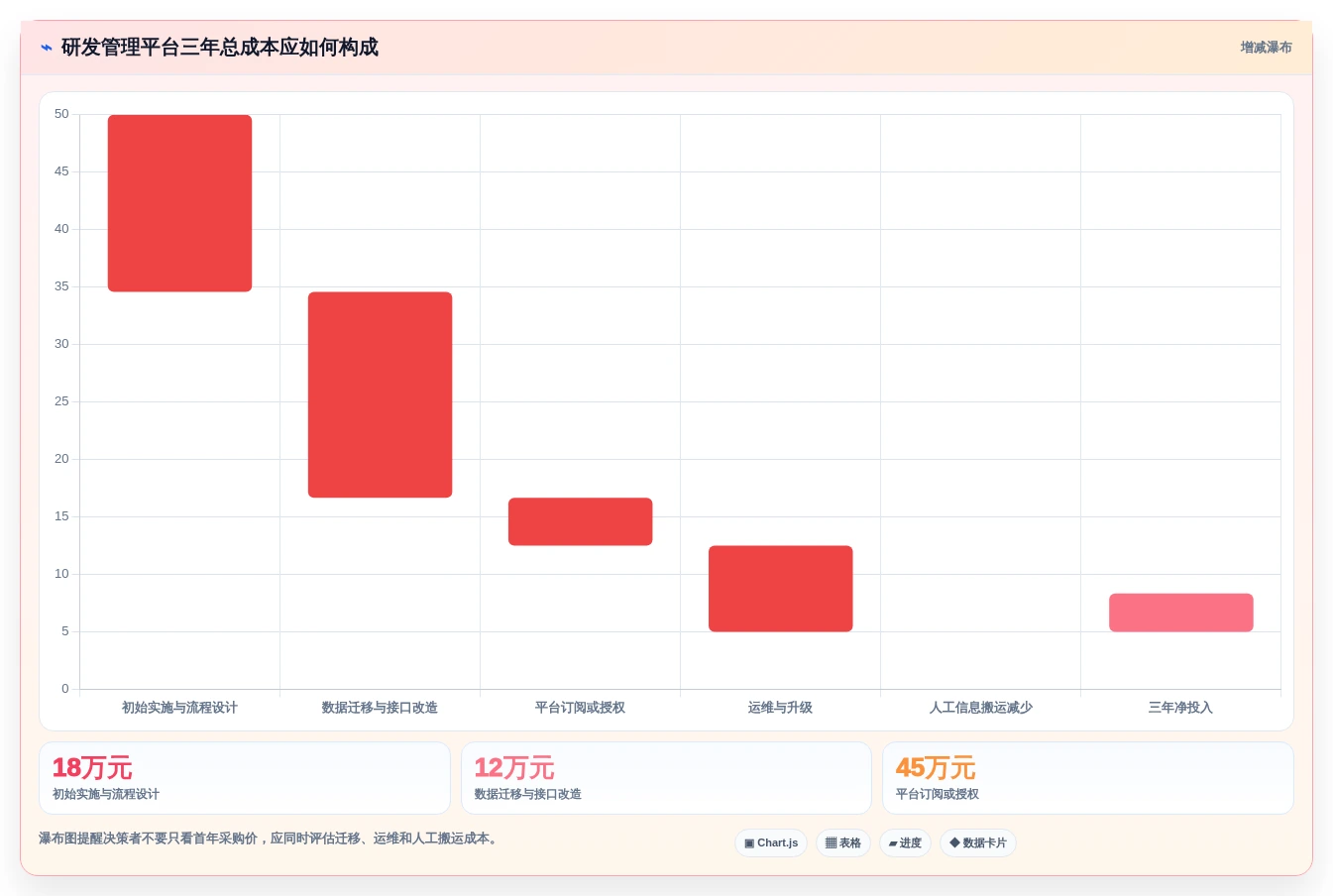Click the 进度 tag chip

pyautogui.click(x=905, y=843)
